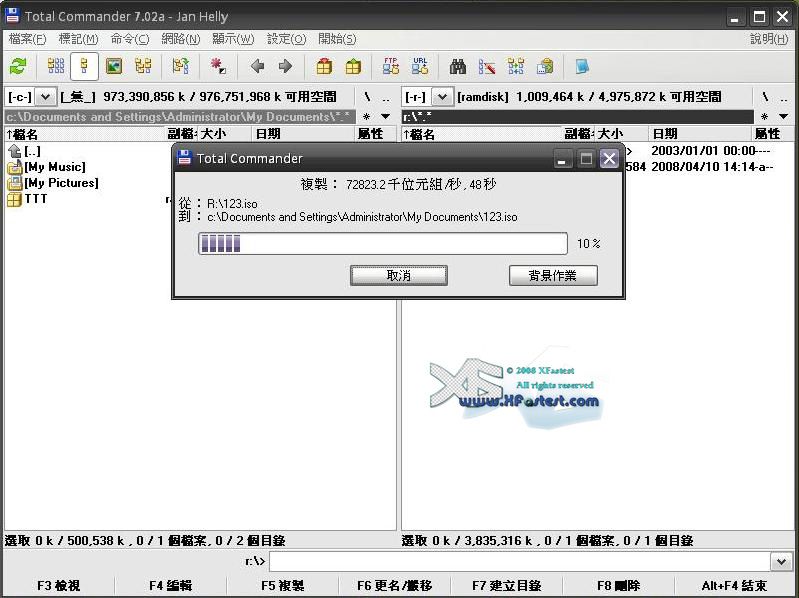Click the blue notepad toolbar icon

coord(582,66)
